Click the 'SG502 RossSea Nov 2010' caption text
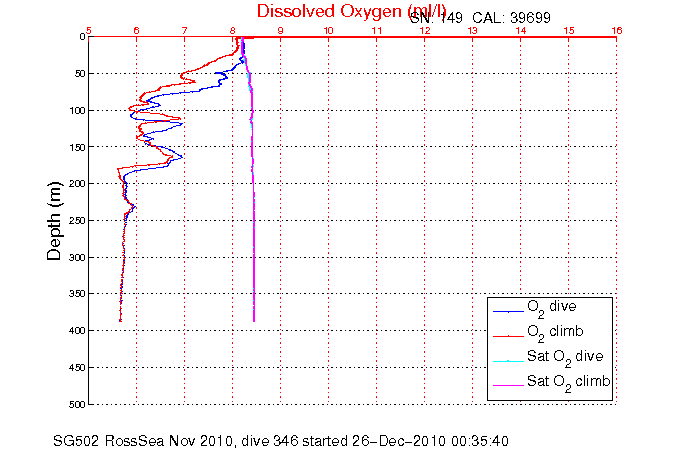 tap(143, 441)
